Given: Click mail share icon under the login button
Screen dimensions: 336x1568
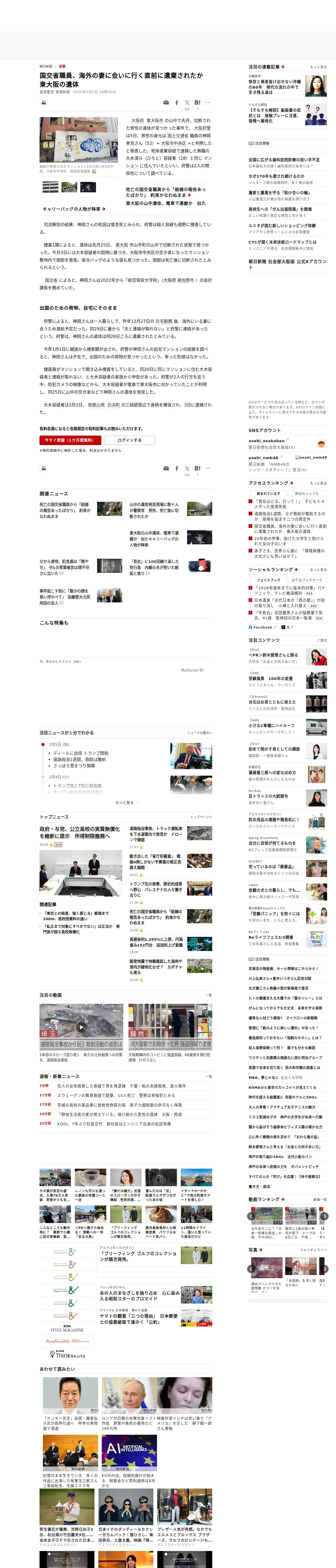Looking at the screenshot, I should click(x=166, y=469).
